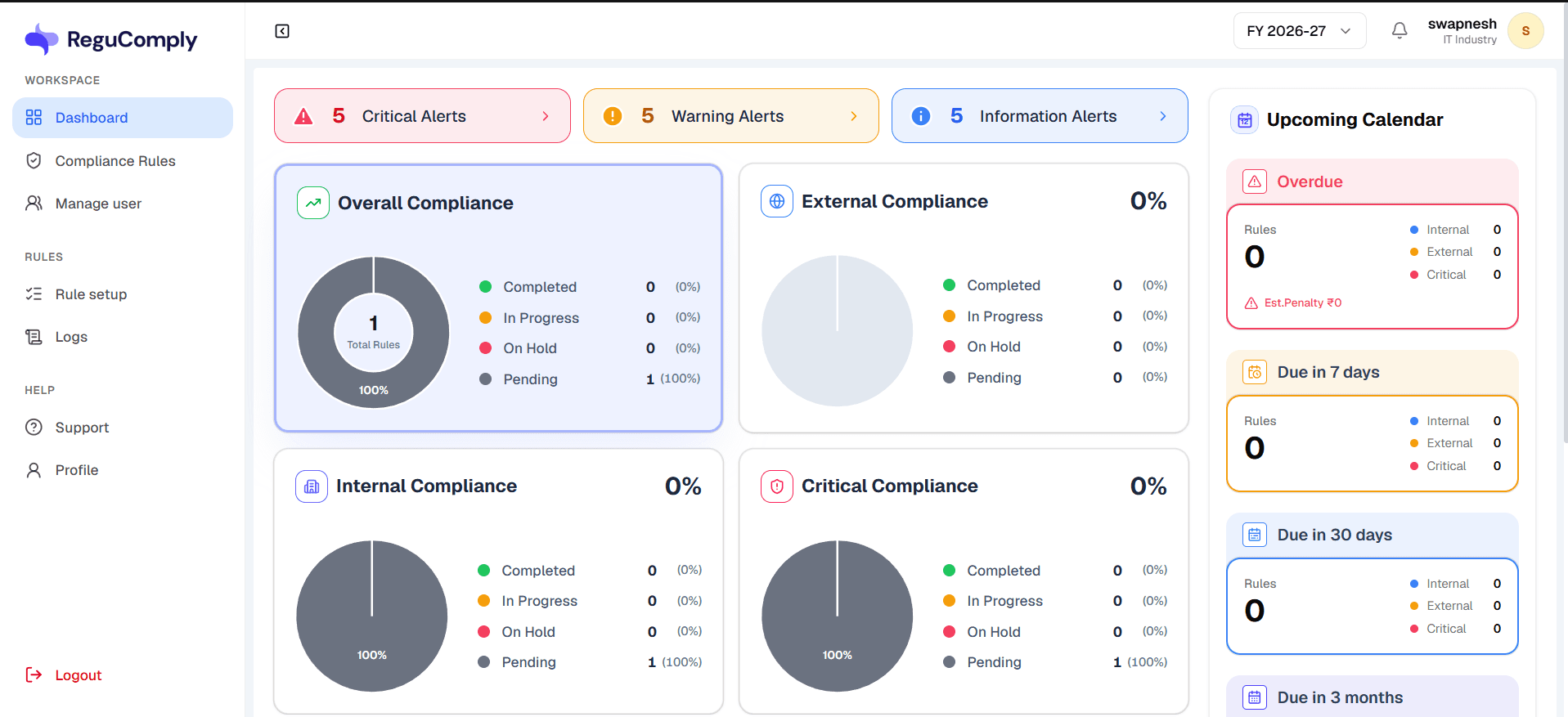Click the Due in 3 months calendar icon
The height and width of the screenshot is (717, 1568).
pos(1255,697)
